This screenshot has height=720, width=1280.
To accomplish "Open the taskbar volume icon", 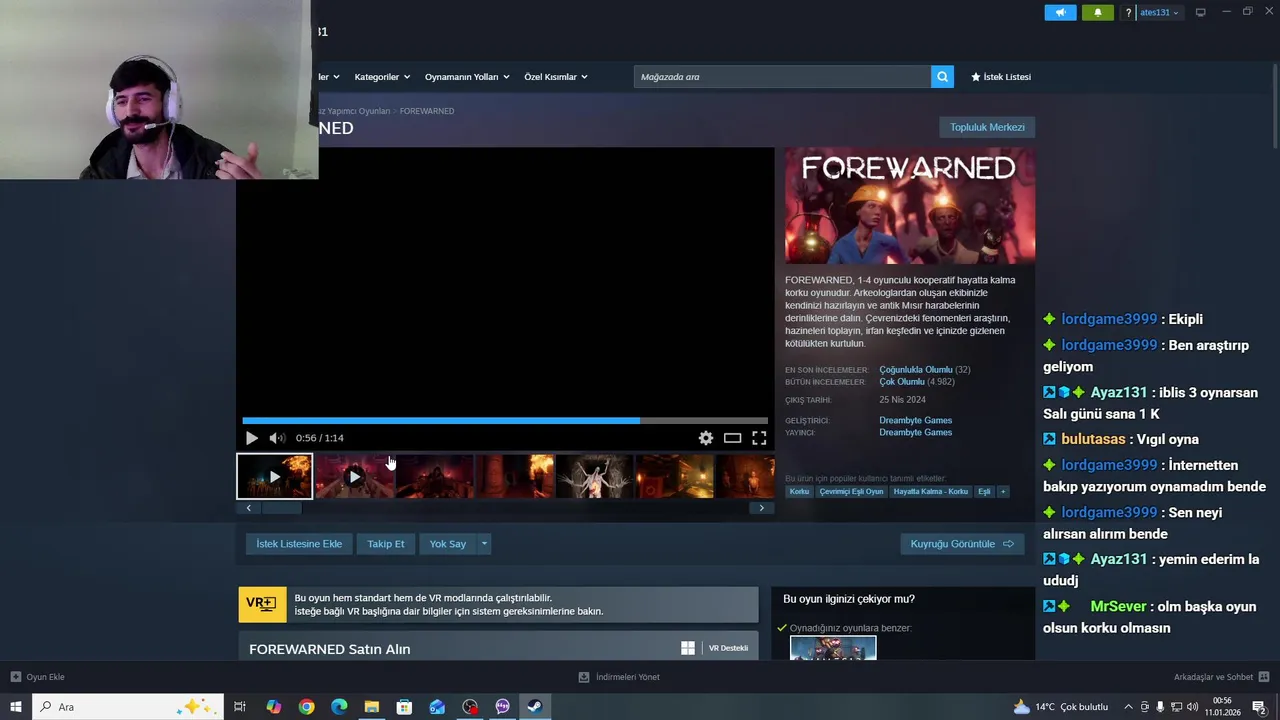I will 1192,707.
